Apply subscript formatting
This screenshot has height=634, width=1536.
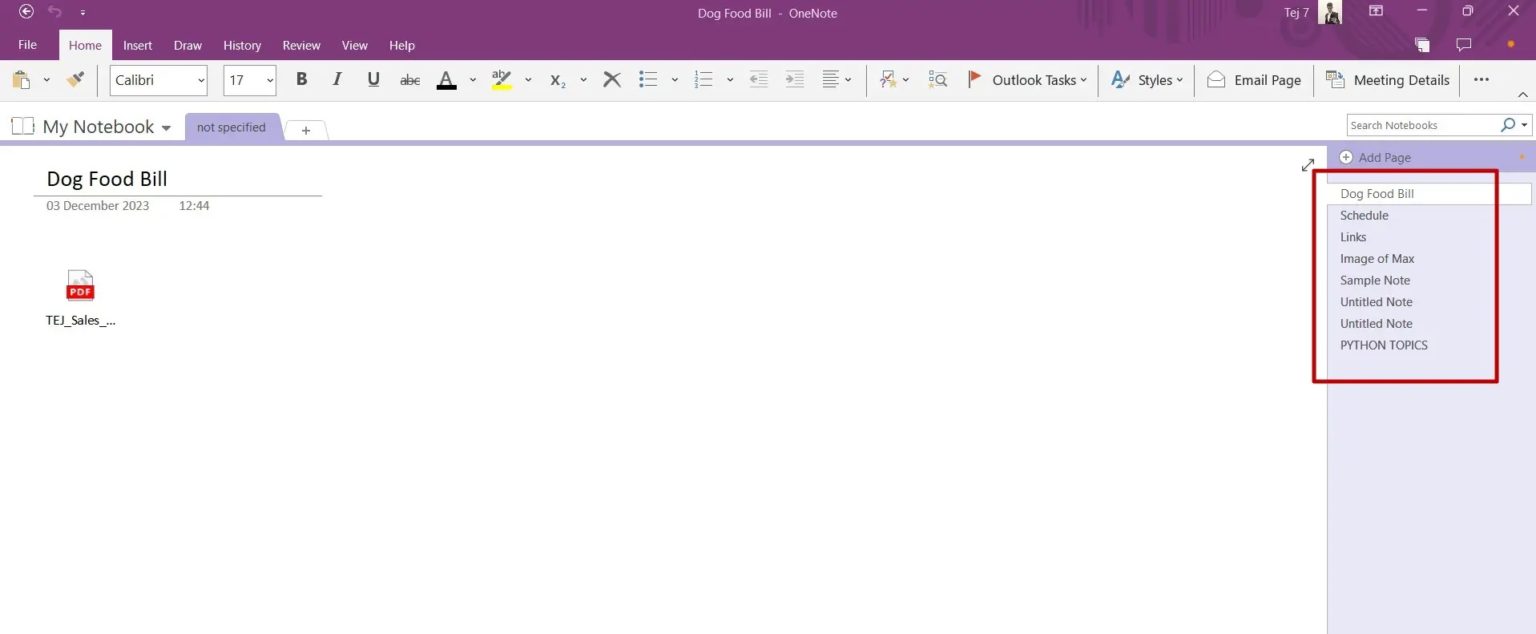point(557,80)
